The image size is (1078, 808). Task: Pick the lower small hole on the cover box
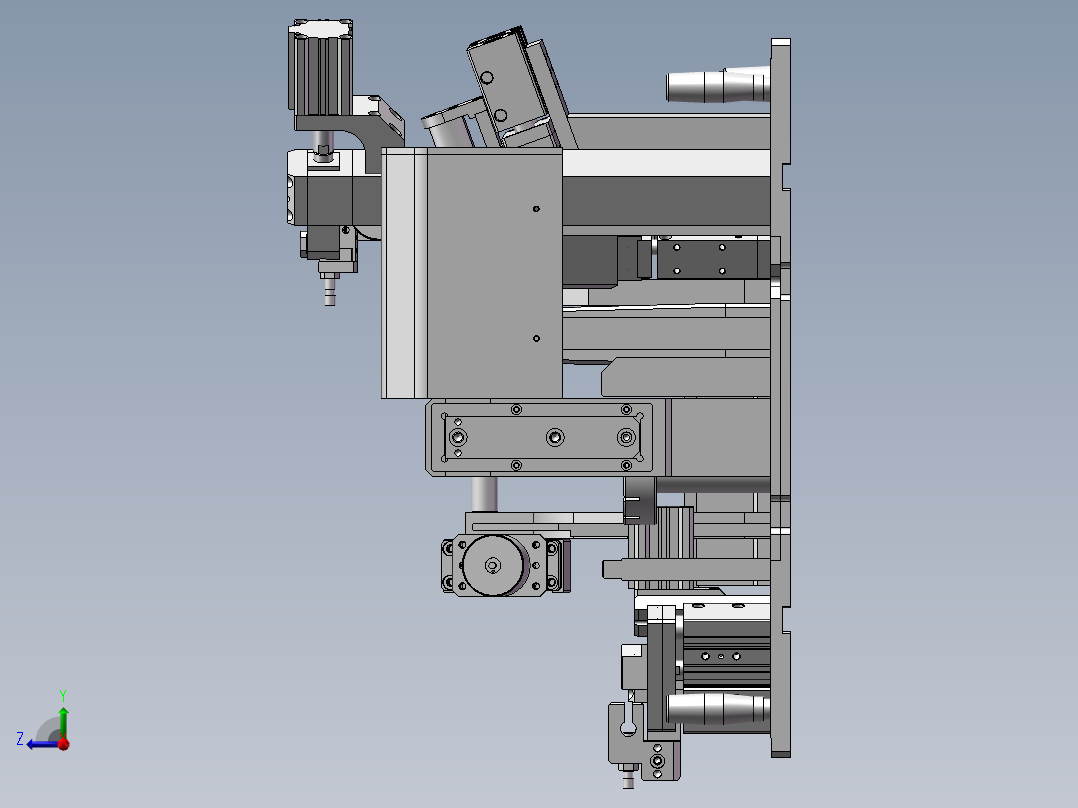[x=536, y=338]
